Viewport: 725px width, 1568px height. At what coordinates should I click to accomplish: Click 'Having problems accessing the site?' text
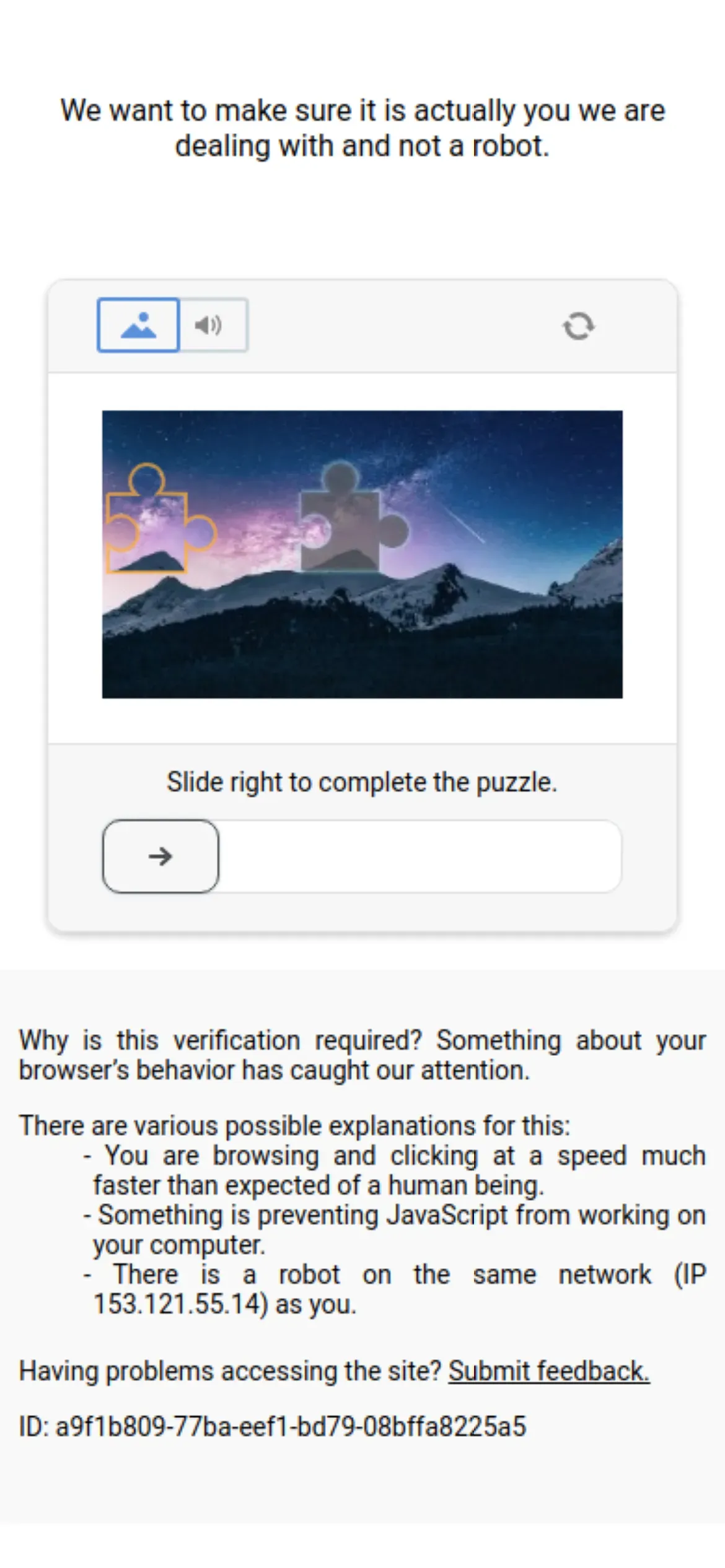(230, 1371)
